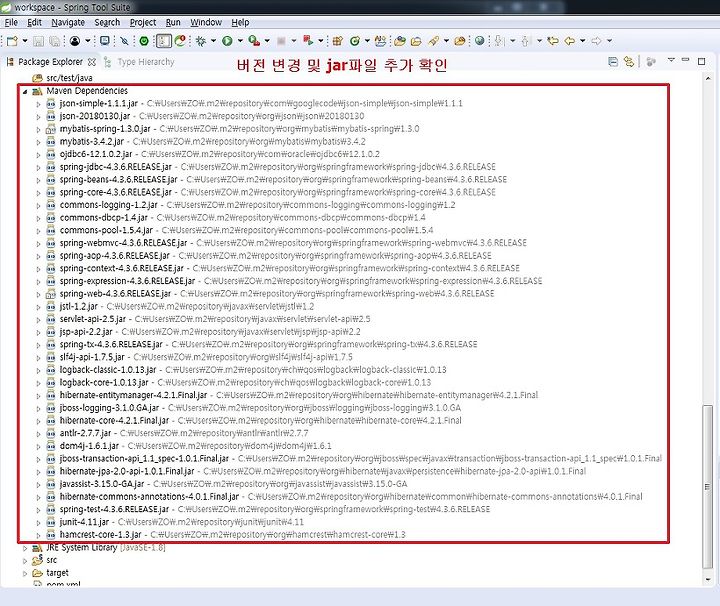Screen dimensions: 720x606
Task: Open the Navigate menu
Action: 68,22
